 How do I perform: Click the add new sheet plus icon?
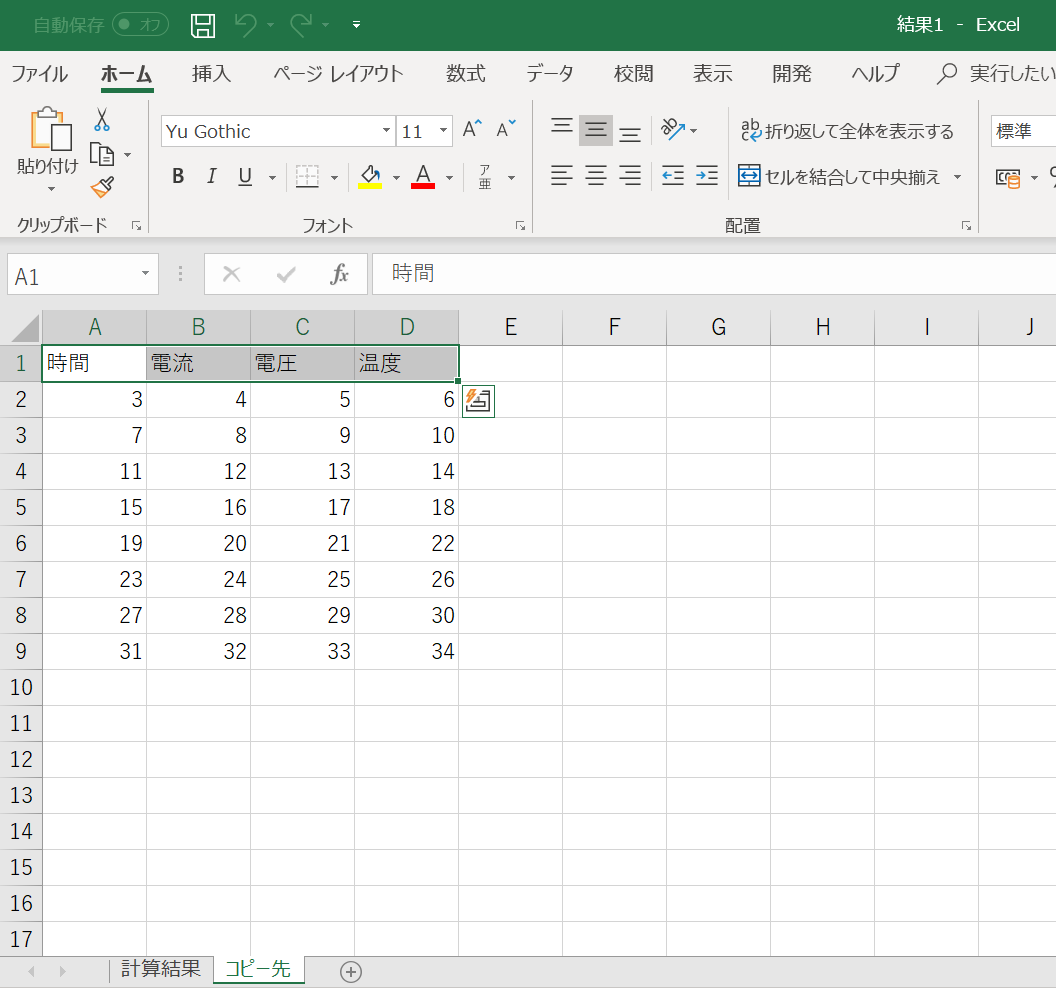pos(350,972)
